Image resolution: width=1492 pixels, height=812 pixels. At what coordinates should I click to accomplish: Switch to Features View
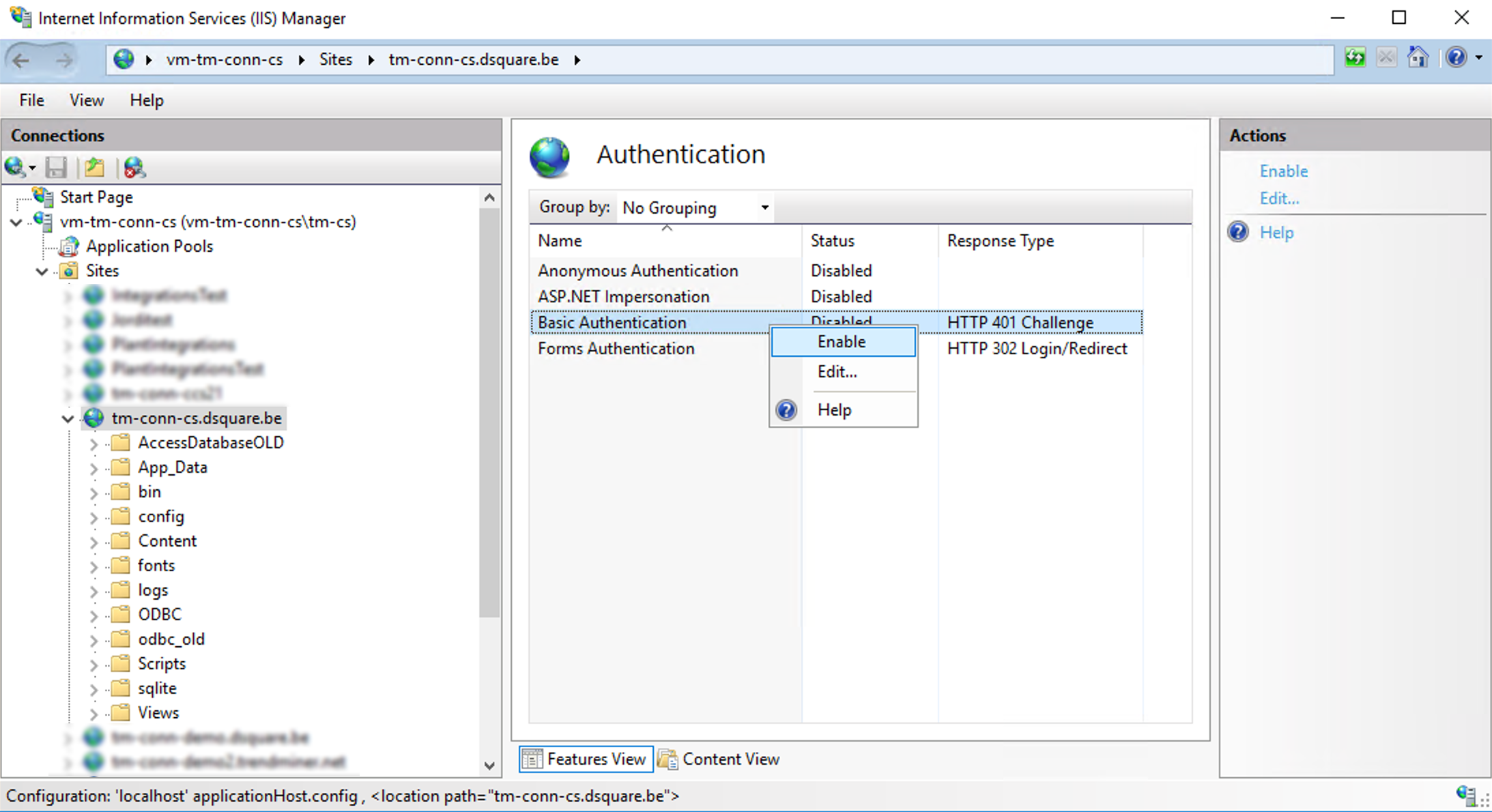(x=597, y=759)
